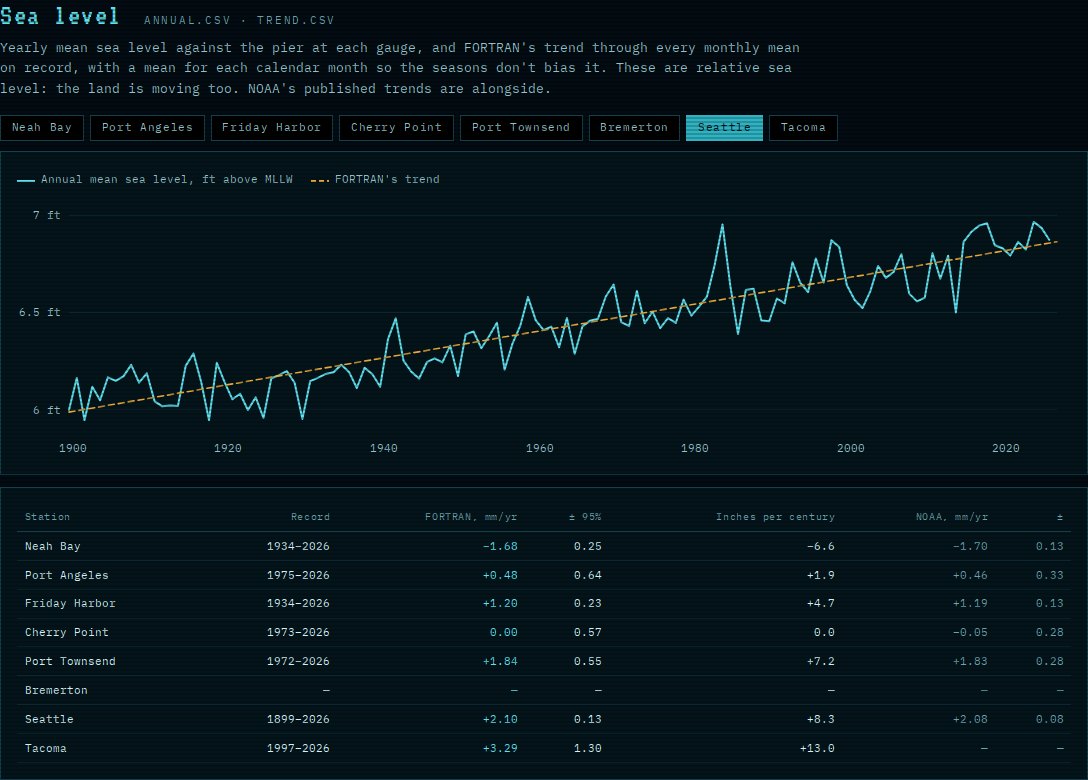Switch to the Port Townsend tab
The height and width of the screenshot is (780, 1088).
521,128
